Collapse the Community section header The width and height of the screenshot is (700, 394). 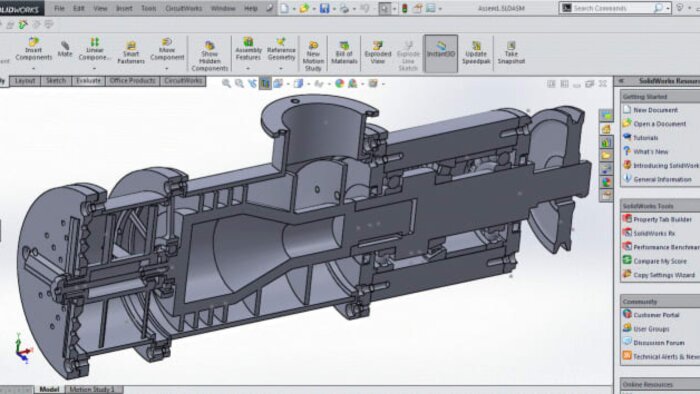point(660,301)
